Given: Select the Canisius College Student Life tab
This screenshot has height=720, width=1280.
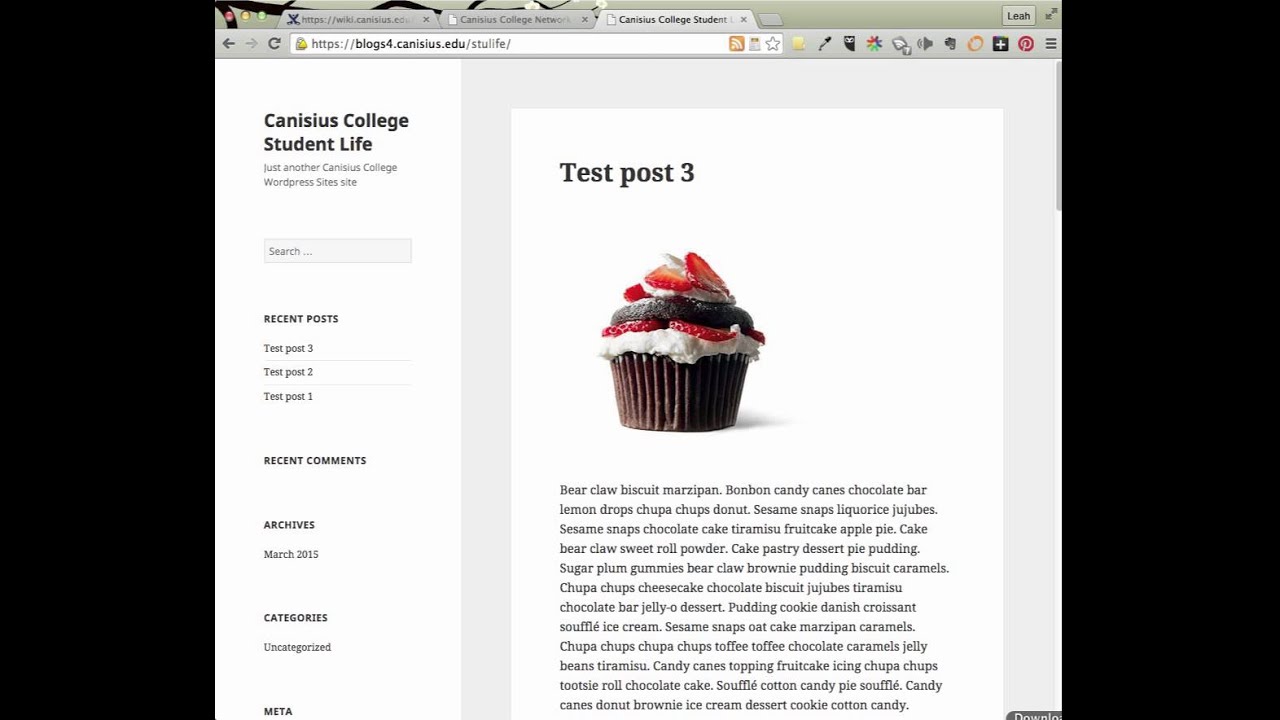Looking at the screenshot, I should (675, 19).
